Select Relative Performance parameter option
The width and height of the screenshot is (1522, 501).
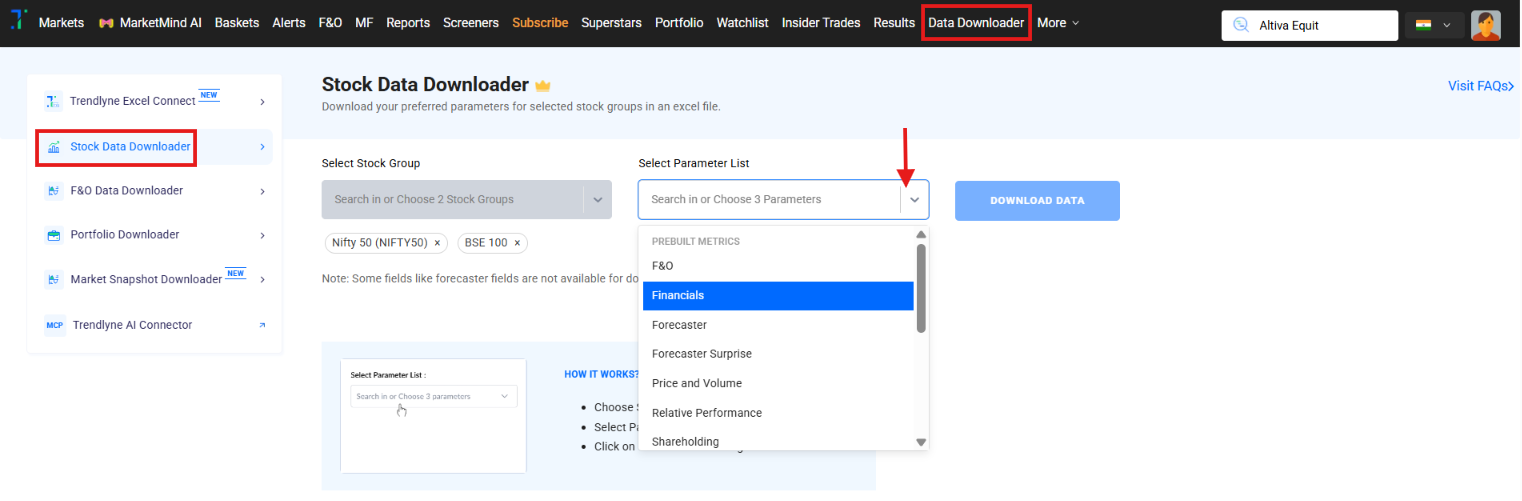tap(778, 413)
